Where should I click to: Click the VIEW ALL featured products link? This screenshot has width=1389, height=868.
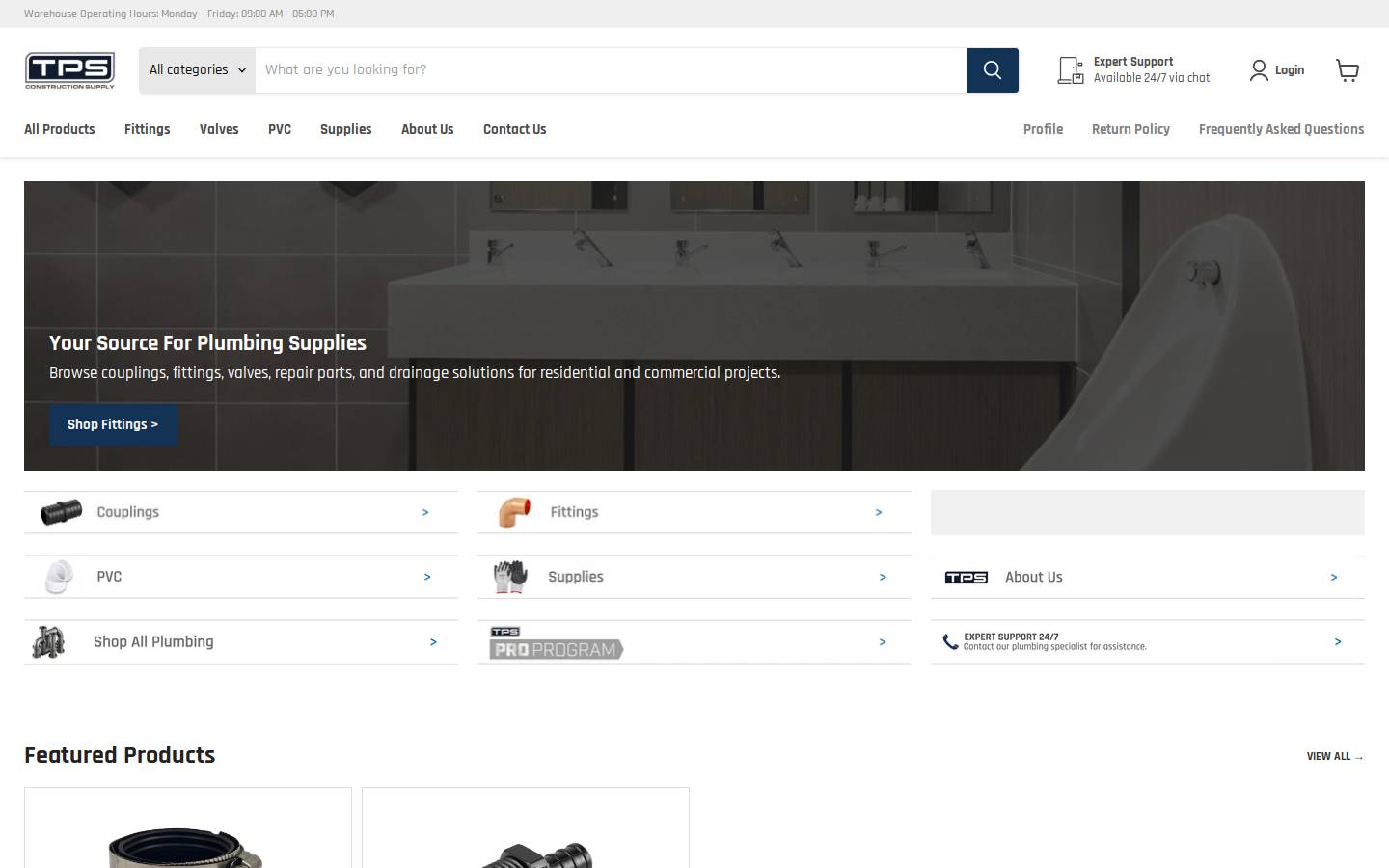tap(1335, 757)
